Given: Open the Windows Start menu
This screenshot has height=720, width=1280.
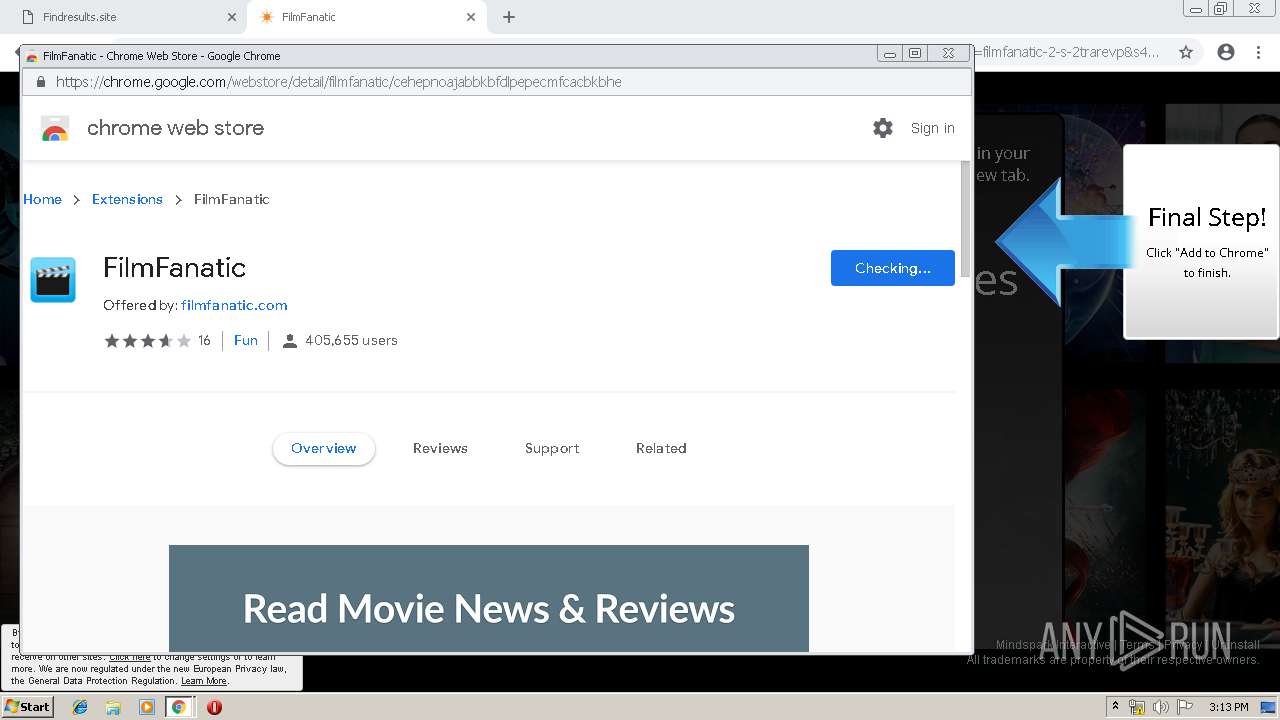Looking at the screenshot, I should pos(28,707).
